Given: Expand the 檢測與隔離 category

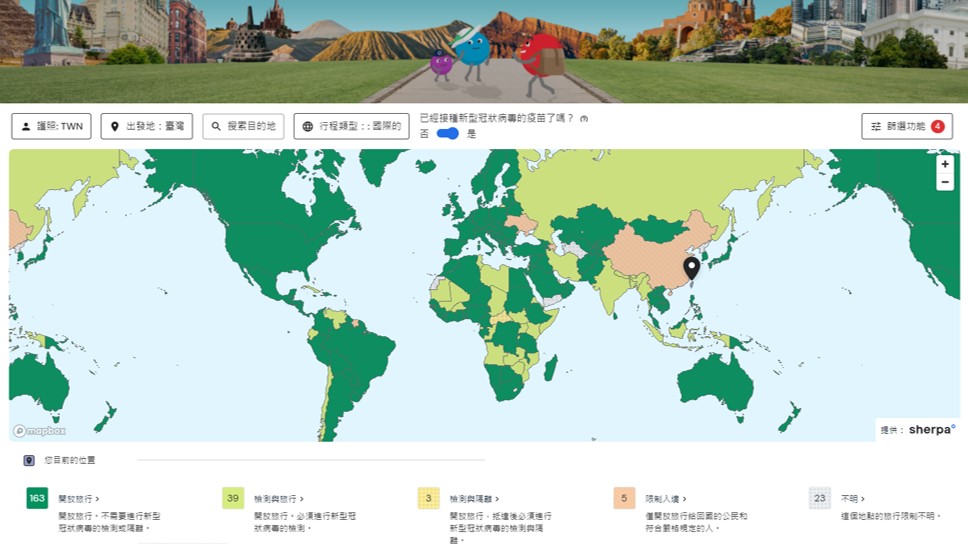Looking at the screenshot, I should click(x=474, y=498).
